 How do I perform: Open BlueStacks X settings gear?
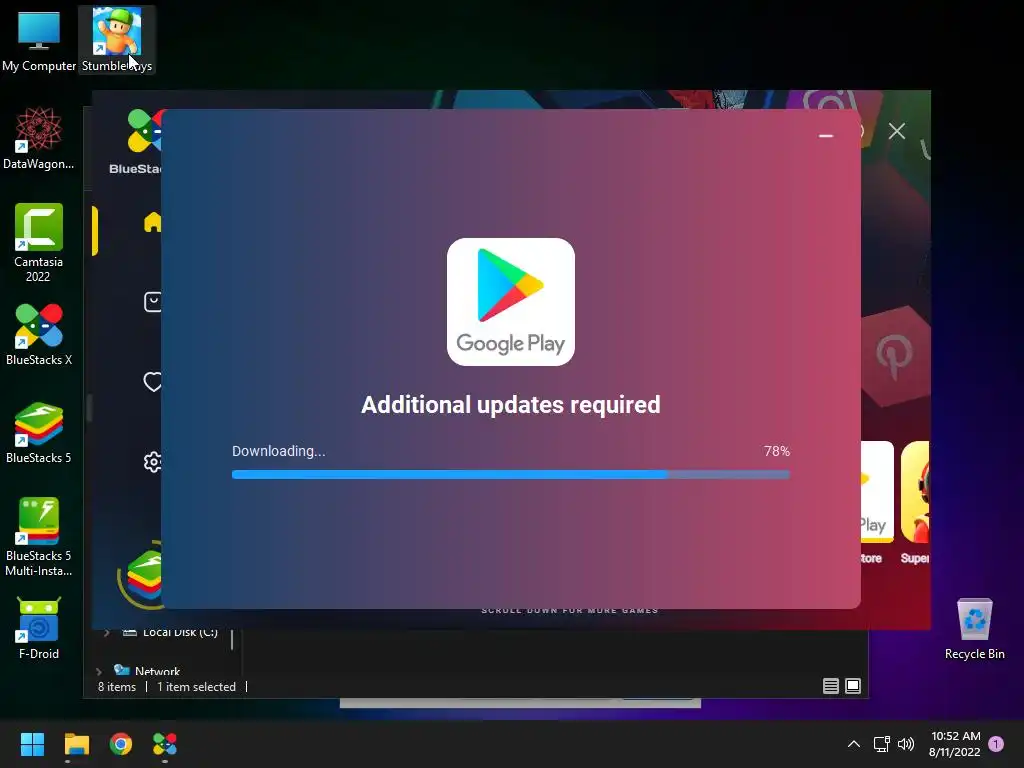click(152, 462)
